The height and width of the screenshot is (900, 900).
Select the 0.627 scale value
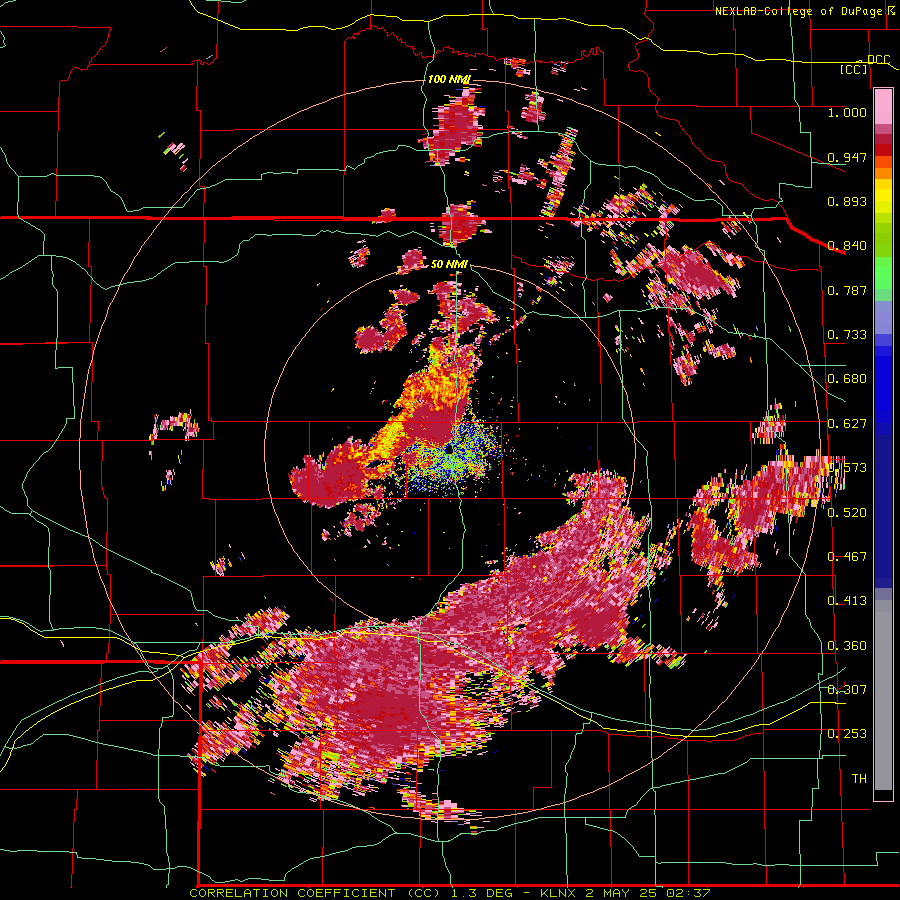point(847,424)
